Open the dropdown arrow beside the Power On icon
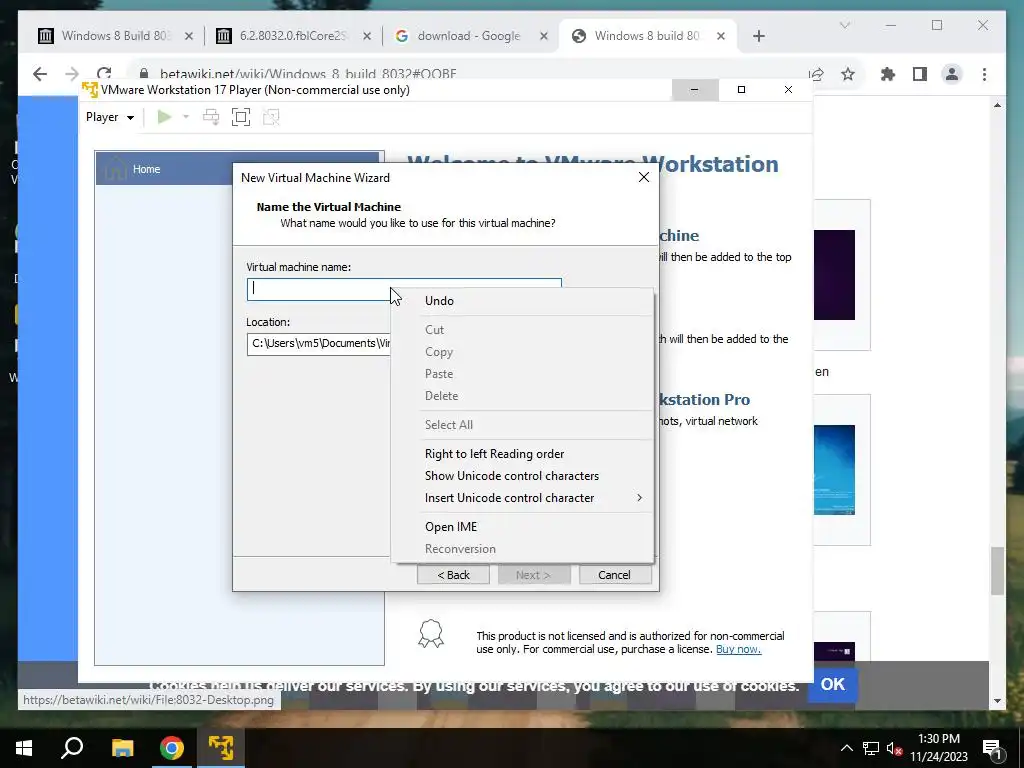The width and height of the screenshot is (1024, 768). click(186, 117)
